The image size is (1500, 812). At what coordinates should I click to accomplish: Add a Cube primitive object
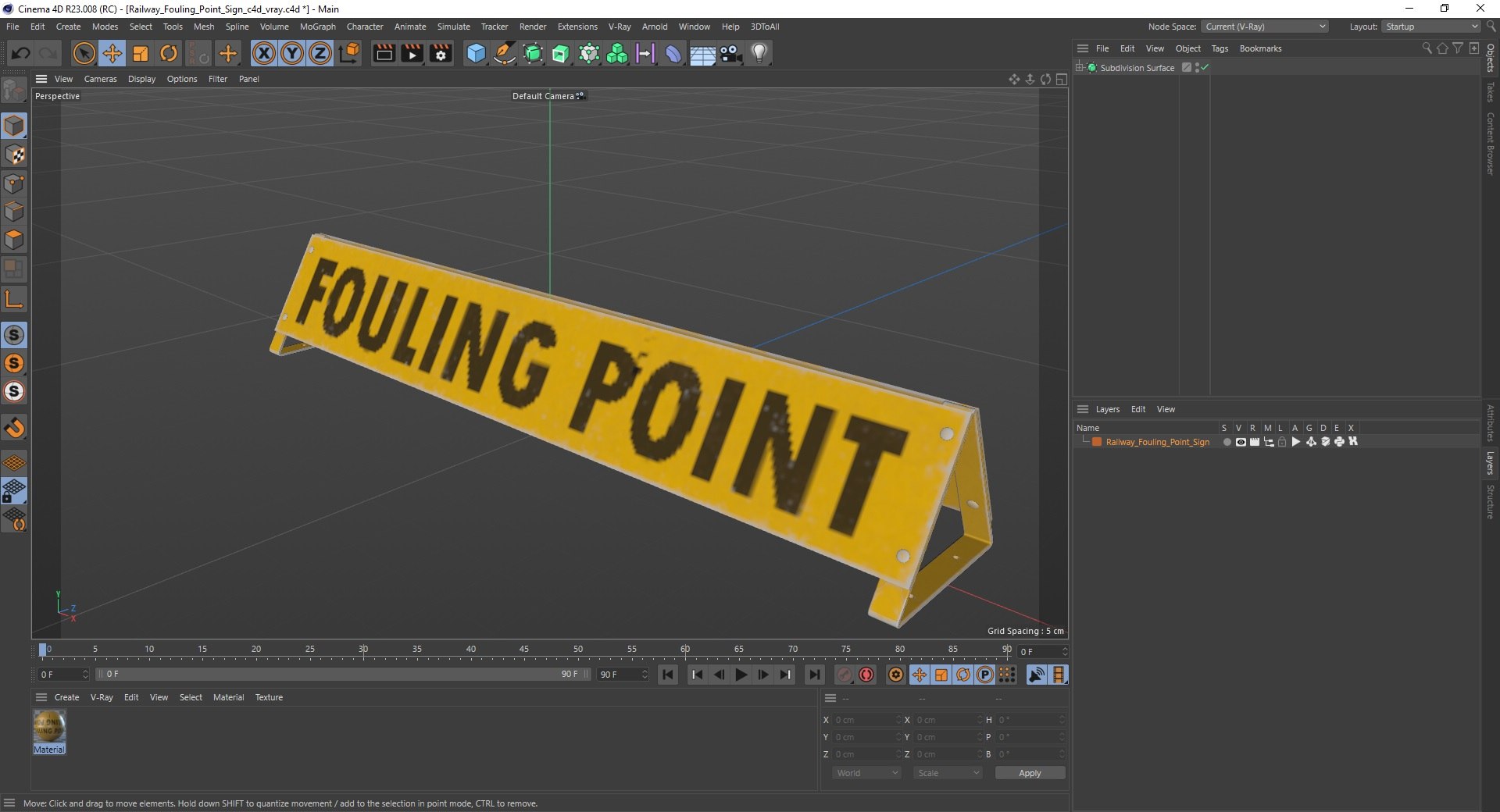pyautogui.click(x=476, y=53)
